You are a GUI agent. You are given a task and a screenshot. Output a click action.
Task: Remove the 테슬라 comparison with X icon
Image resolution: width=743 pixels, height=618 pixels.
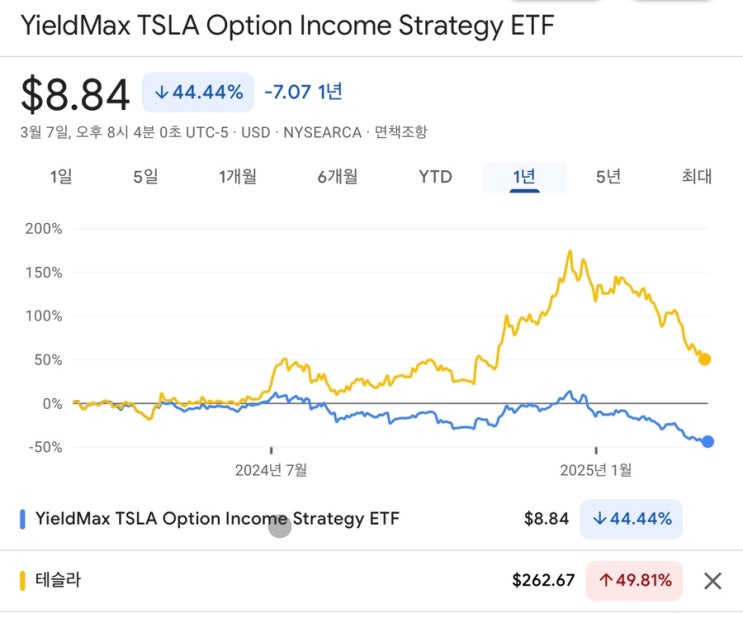coord(712,581)
